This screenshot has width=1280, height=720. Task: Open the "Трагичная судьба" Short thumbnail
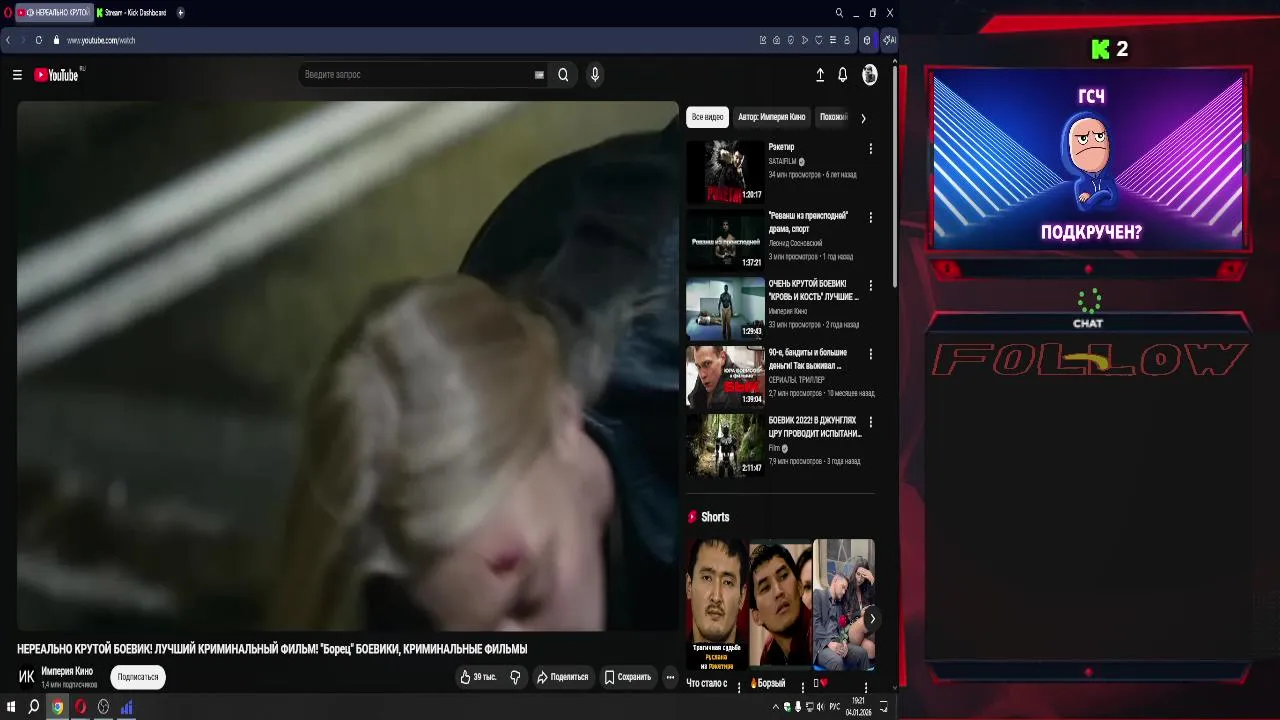pyautogui.click(x=717, y=605)
